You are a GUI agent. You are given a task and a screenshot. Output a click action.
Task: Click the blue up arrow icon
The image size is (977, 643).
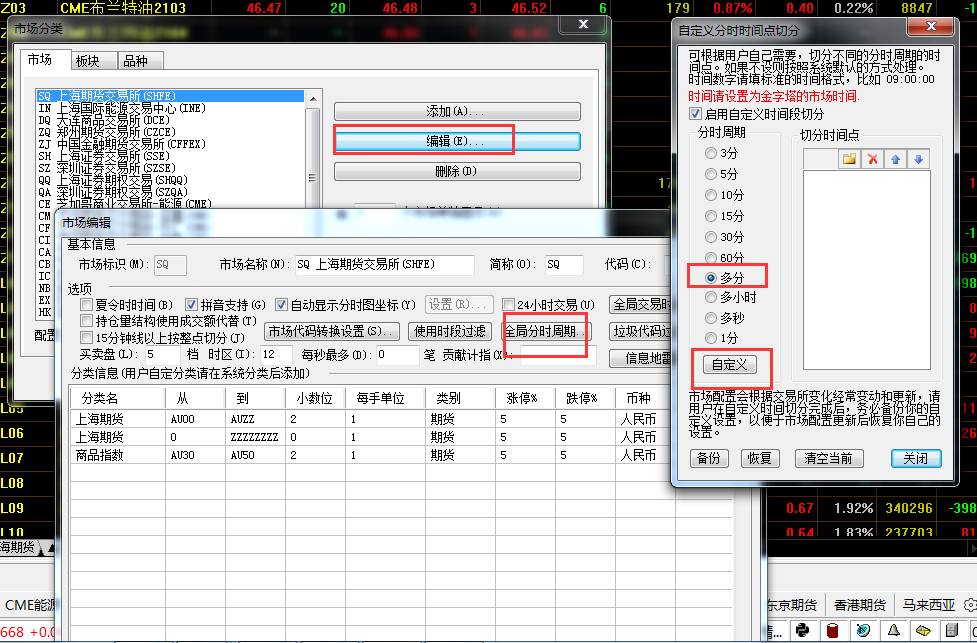tap(896, 159)
